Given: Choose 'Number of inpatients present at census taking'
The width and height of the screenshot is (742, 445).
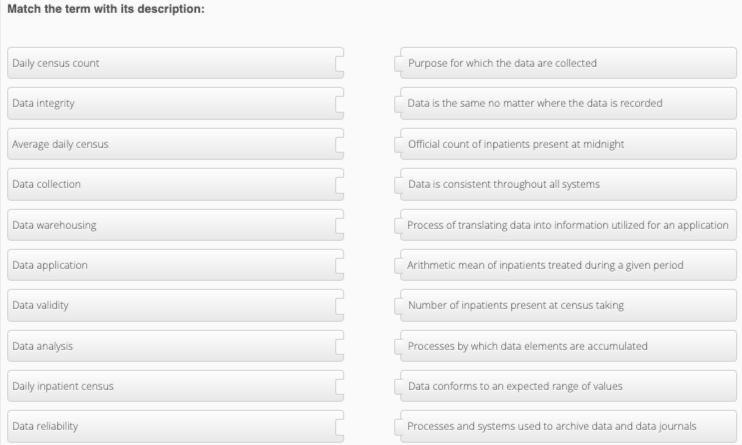Looking at the screenshot, I should [x=565, y=305].
